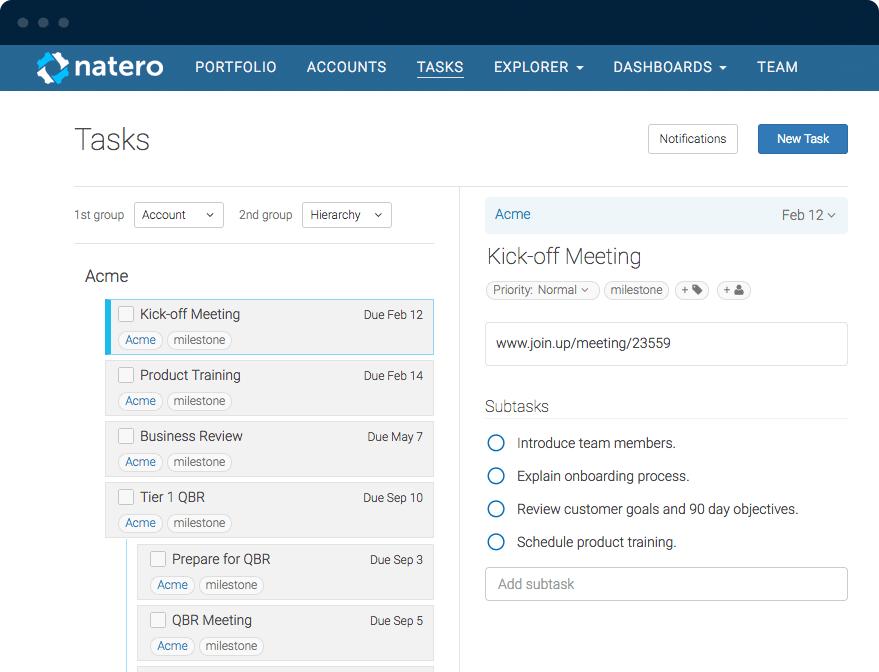The height and width of the screenshot is (672, 879).
Task: Complete the 'Introduce team members' subtask
Action: 496,443
